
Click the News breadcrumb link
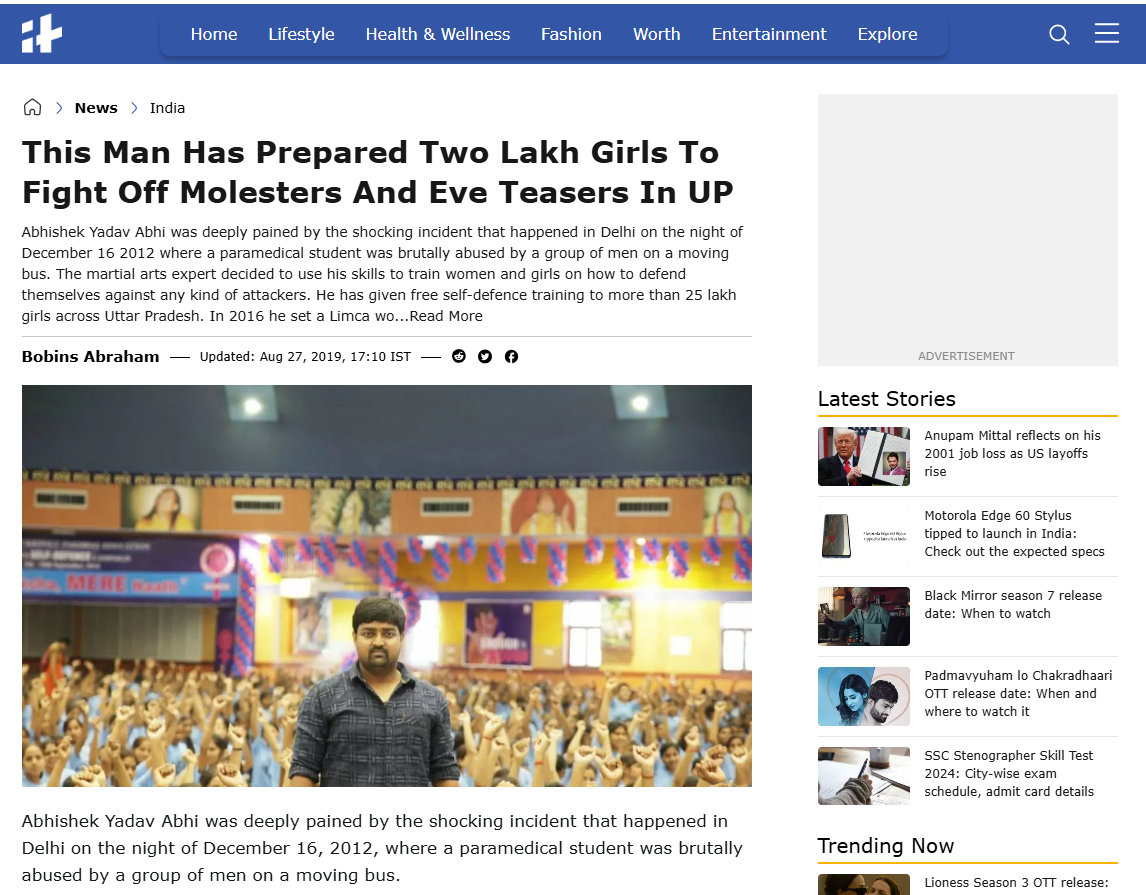[96, 108]
